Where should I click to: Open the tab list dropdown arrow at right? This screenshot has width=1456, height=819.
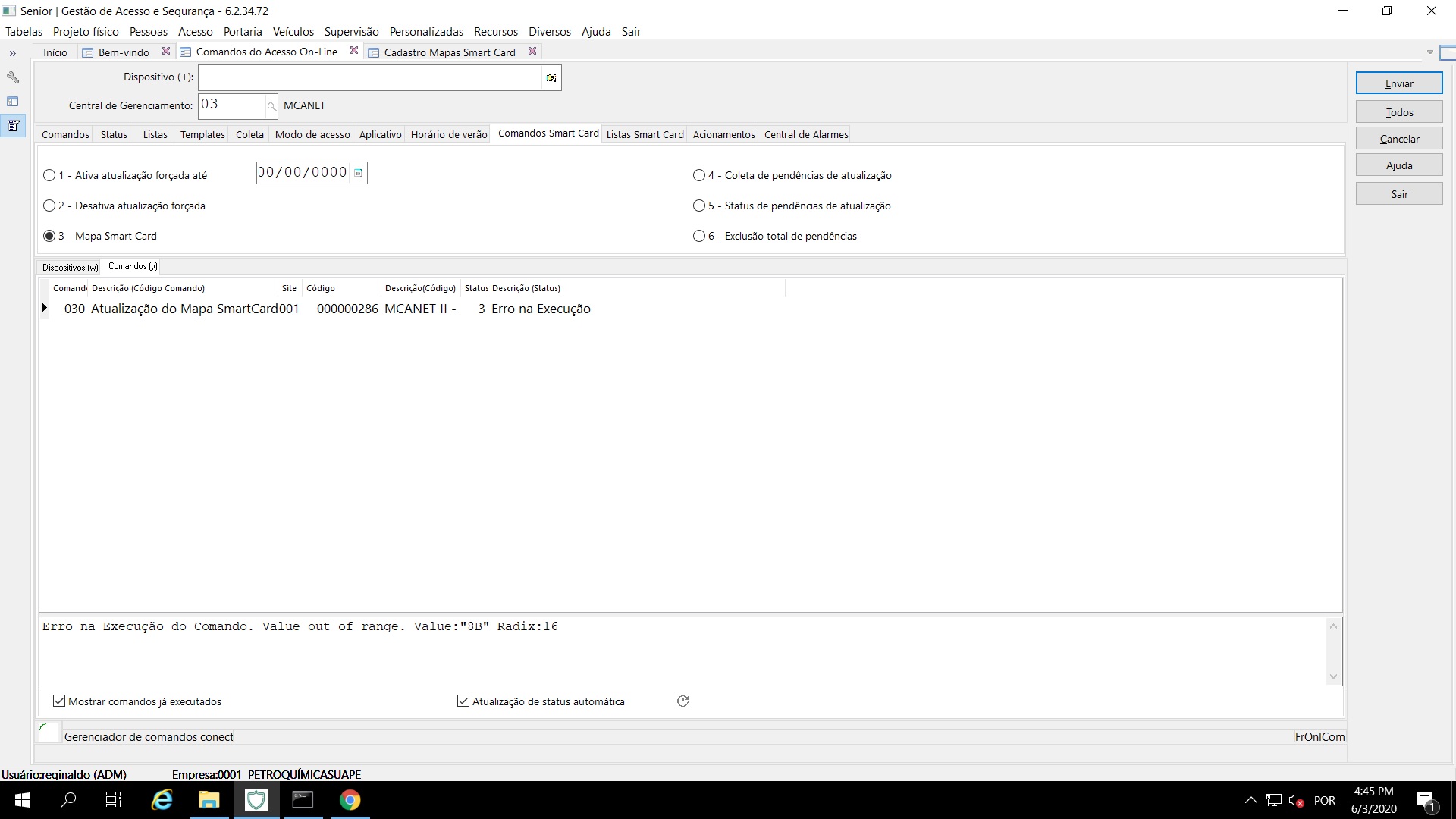click(1430, 52)
